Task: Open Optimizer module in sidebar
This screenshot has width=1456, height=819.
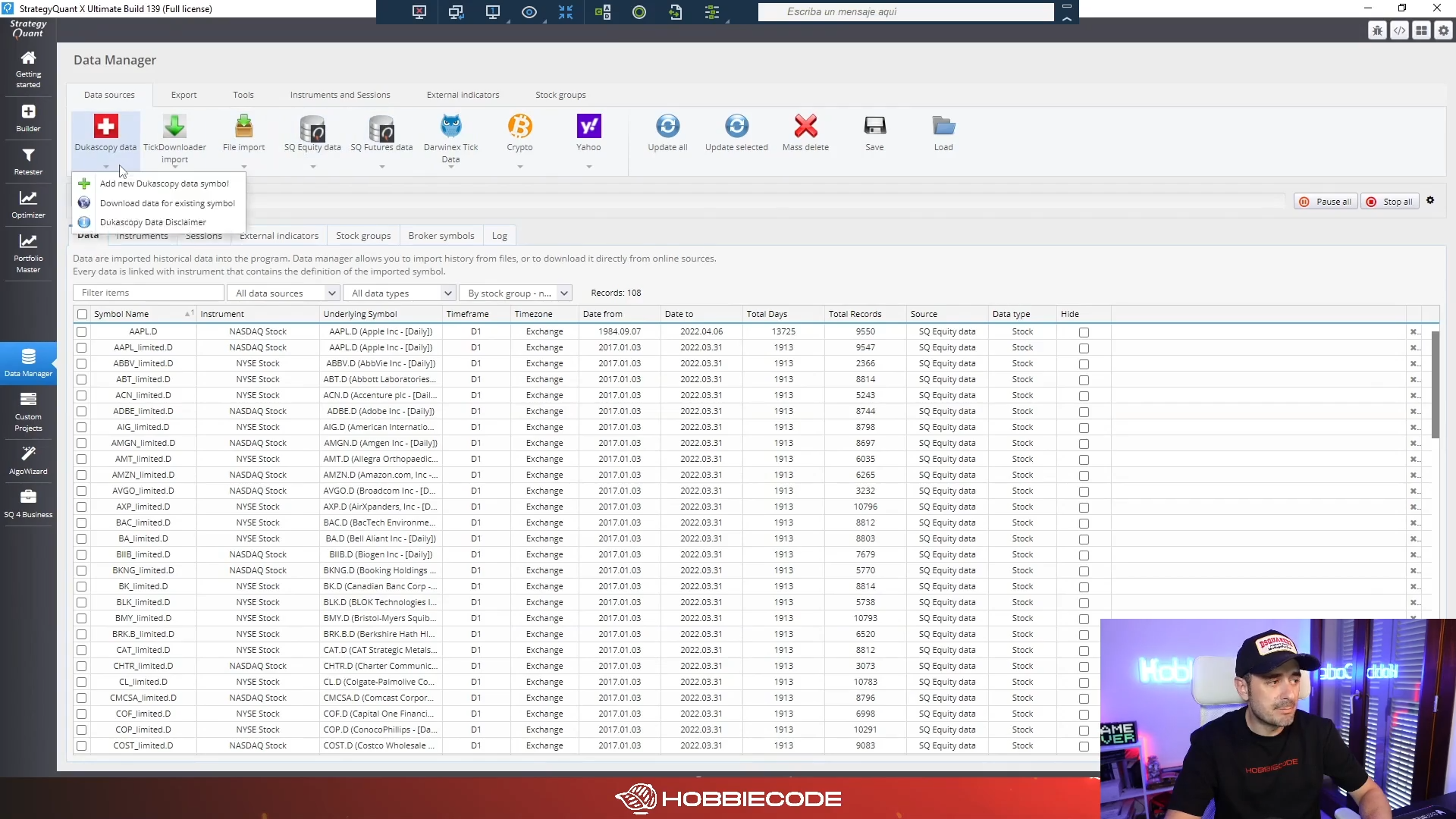Action: point(28,205)
